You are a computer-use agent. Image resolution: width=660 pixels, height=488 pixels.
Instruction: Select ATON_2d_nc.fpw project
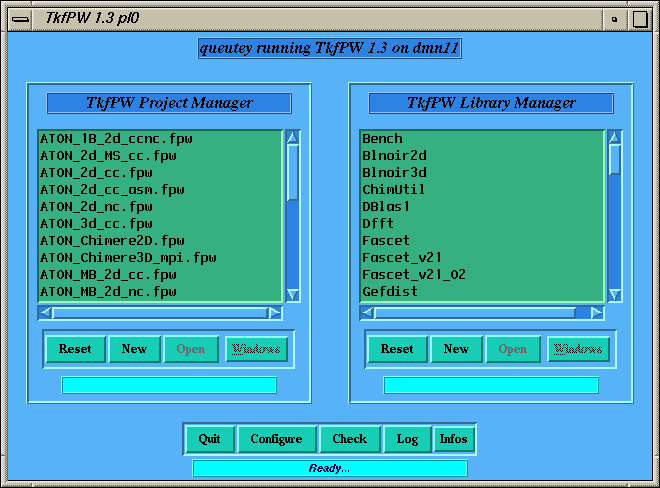point(160,207)
